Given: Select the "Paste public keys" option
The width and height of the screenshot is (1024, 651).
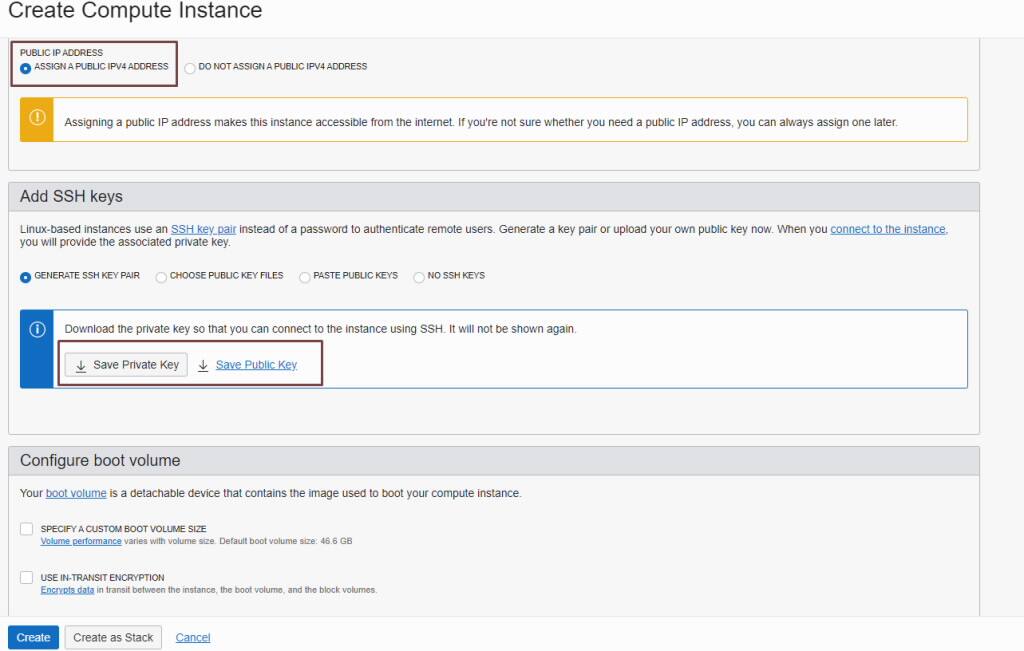Looking at the screenshot, I should [x=304, y=277].
